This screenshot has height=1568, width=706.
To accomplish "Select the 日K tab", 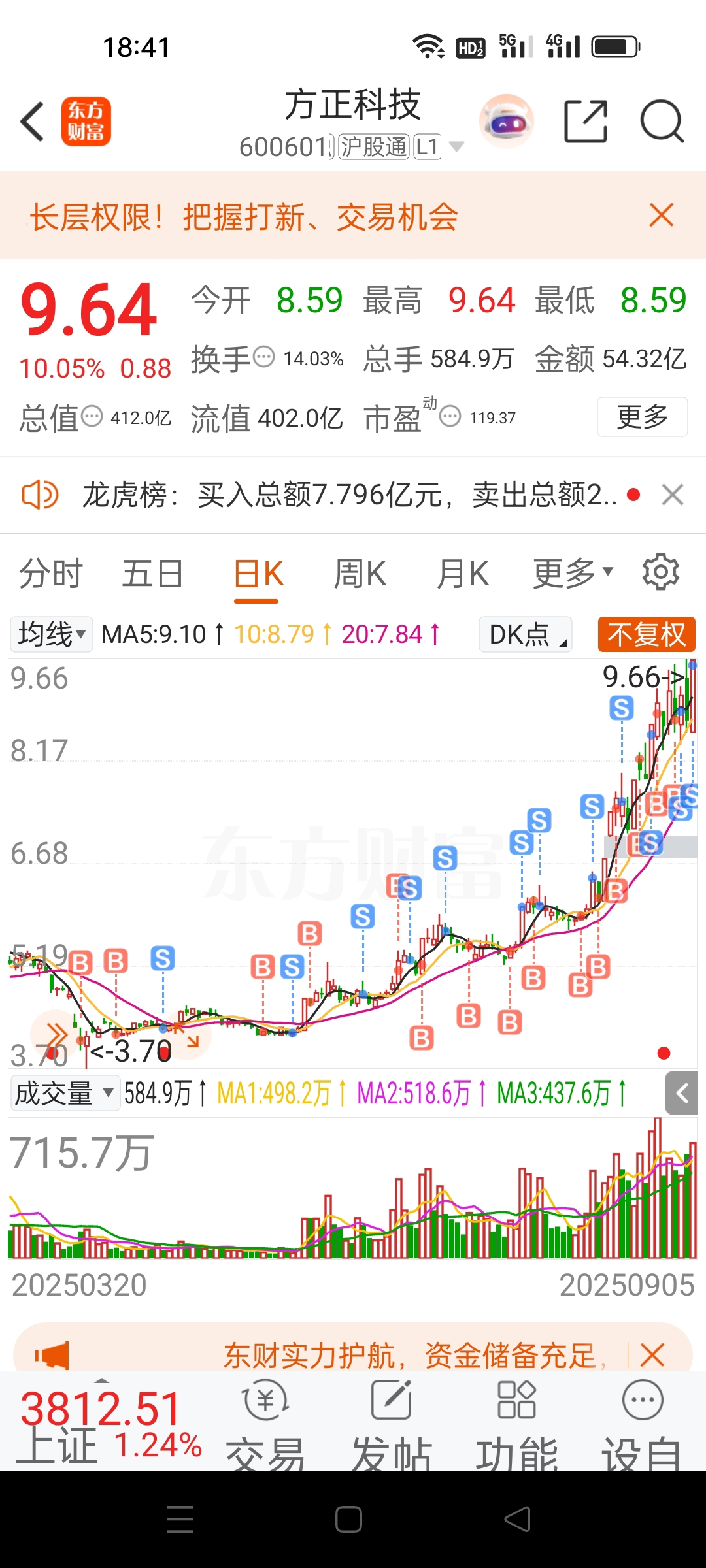I will tap(258, 574).
